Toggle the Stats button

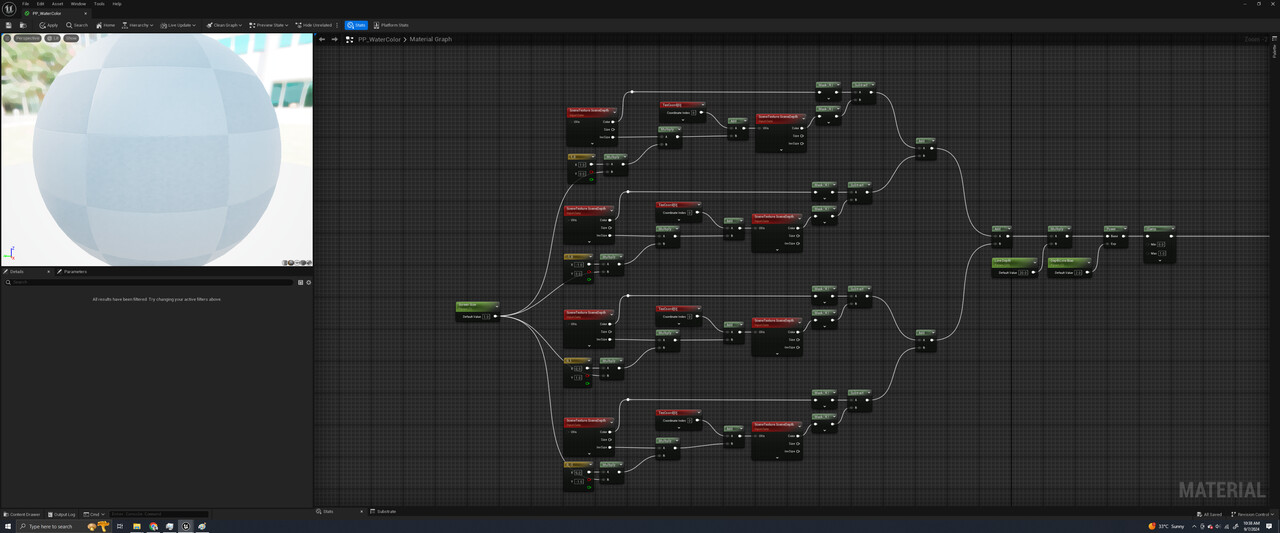click(356, 25)
